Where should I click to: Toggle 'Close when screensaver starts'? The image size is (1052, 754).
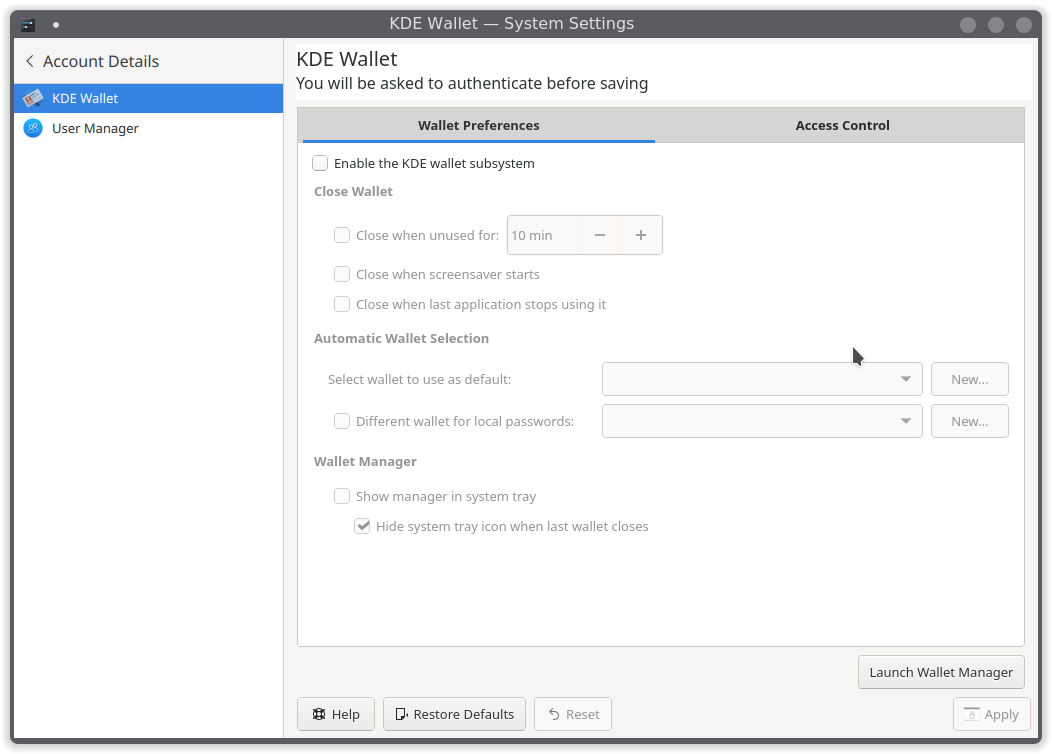(x=341, y=274)
